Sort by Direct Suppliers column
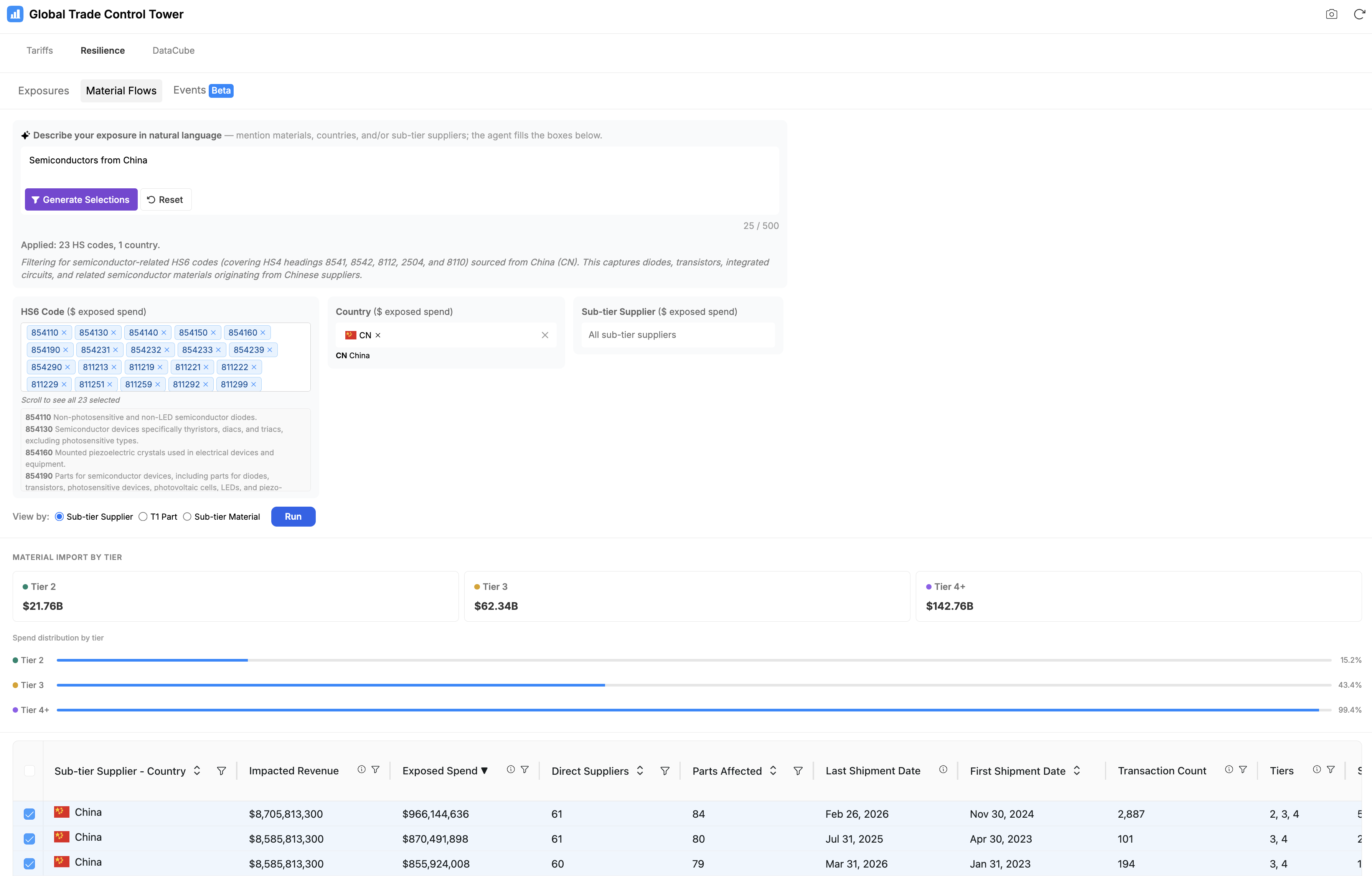The height and width of the screenshot is (876, 1372). tap(640, 771)
